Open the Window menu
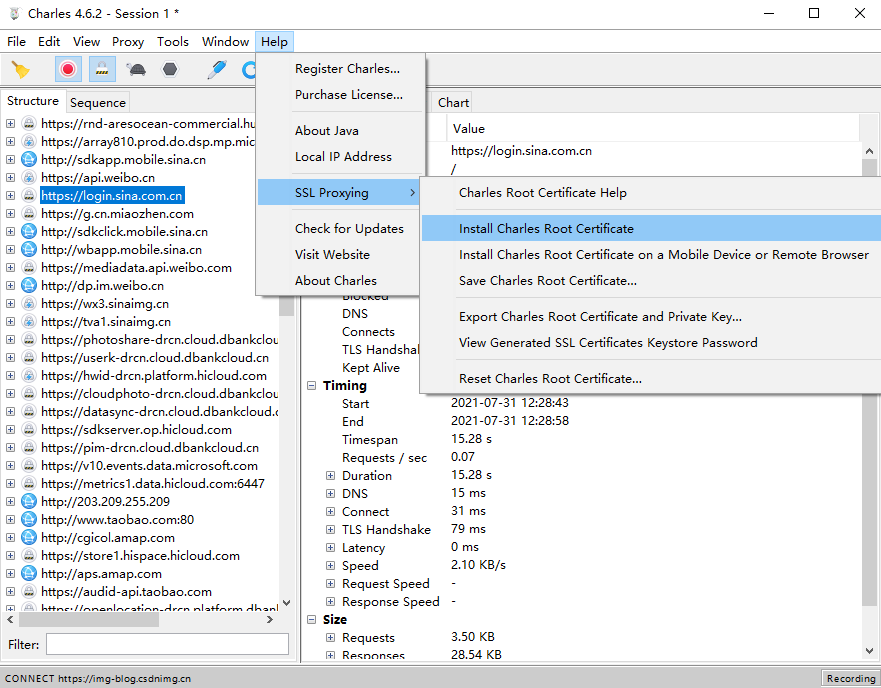The width and height of the screenshot is (881, 688). (x=225, y=42)
